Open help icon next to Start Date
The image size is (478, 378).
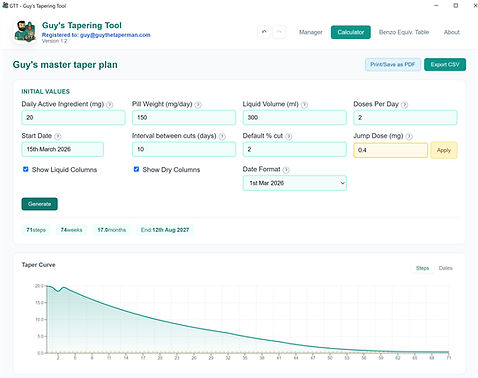pyautogui.click(x=58, y=136)
